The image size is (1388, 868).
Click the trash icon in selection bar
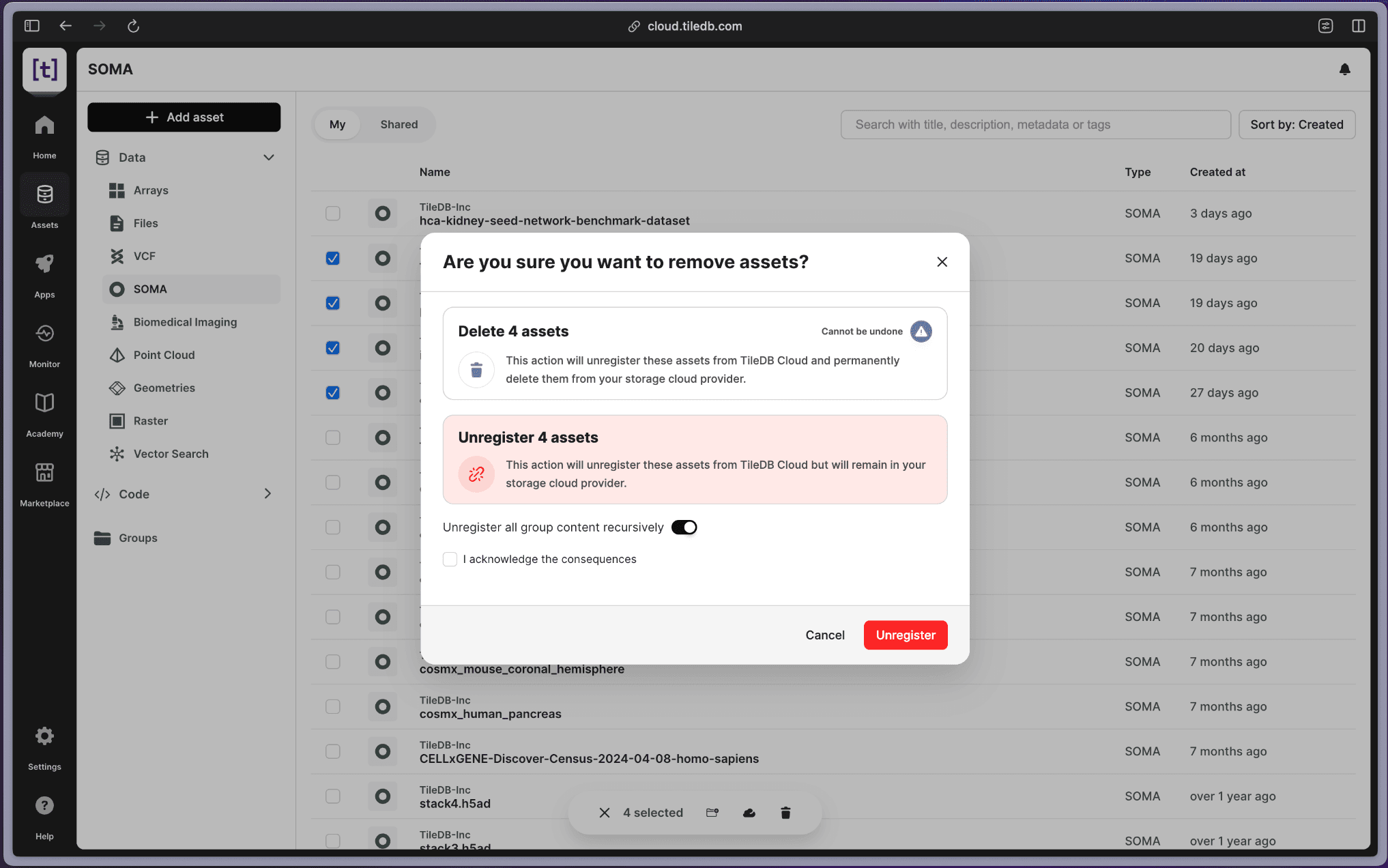pyautogui.click(x=785, y=813)
